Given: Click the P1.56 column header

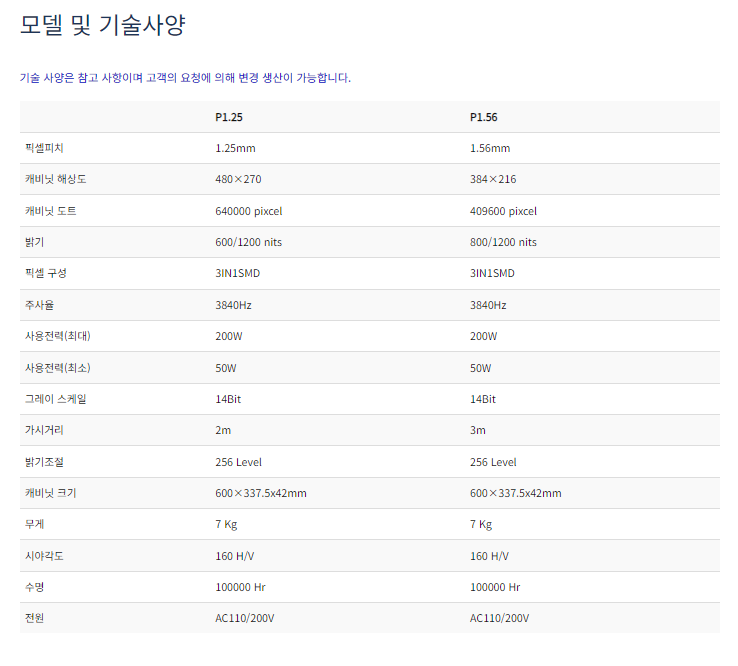Looking at the screenshot, I should click(x=483, y=117).
